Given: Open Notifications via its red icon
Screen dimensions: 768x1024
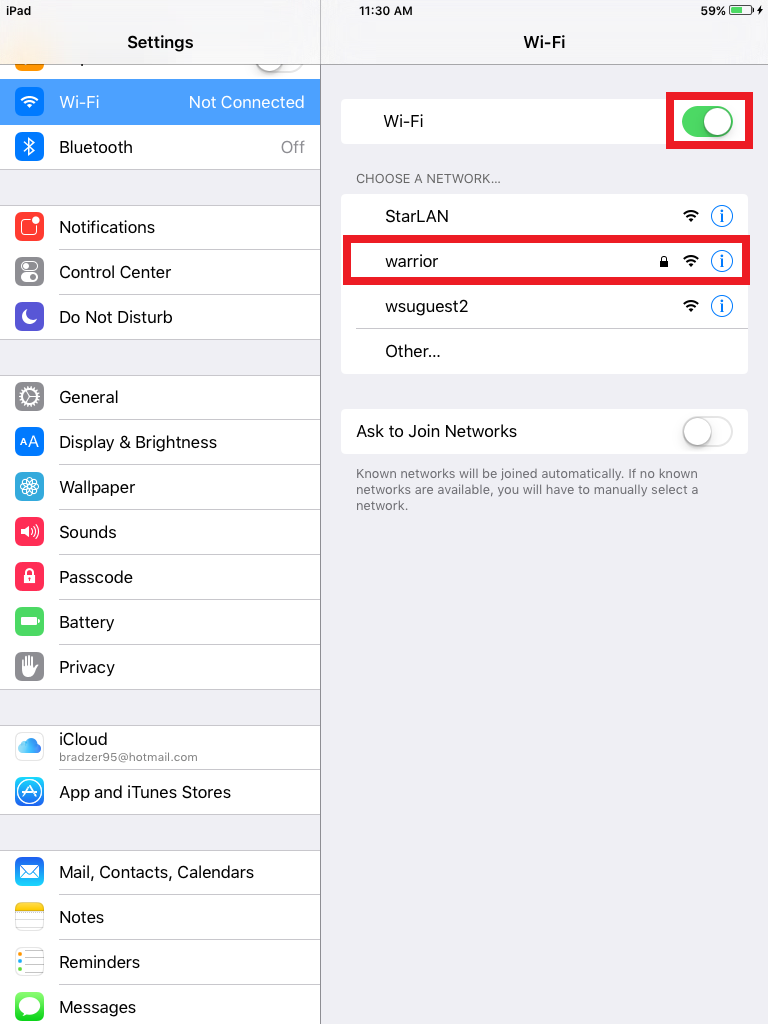Looking at the screenshot, I should click(29, 227).
